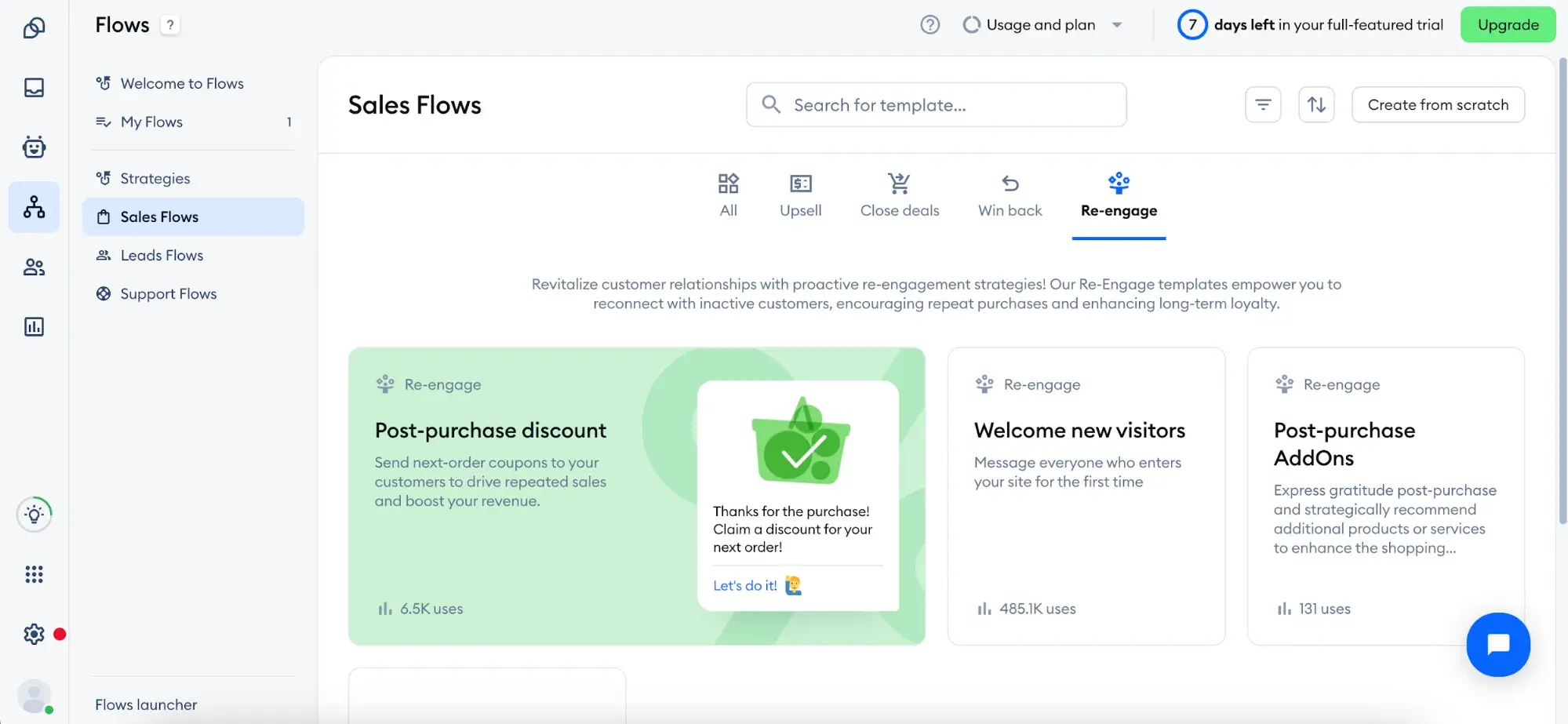
Task: Open the apps grid icon
Action: [x=34, y=574]
